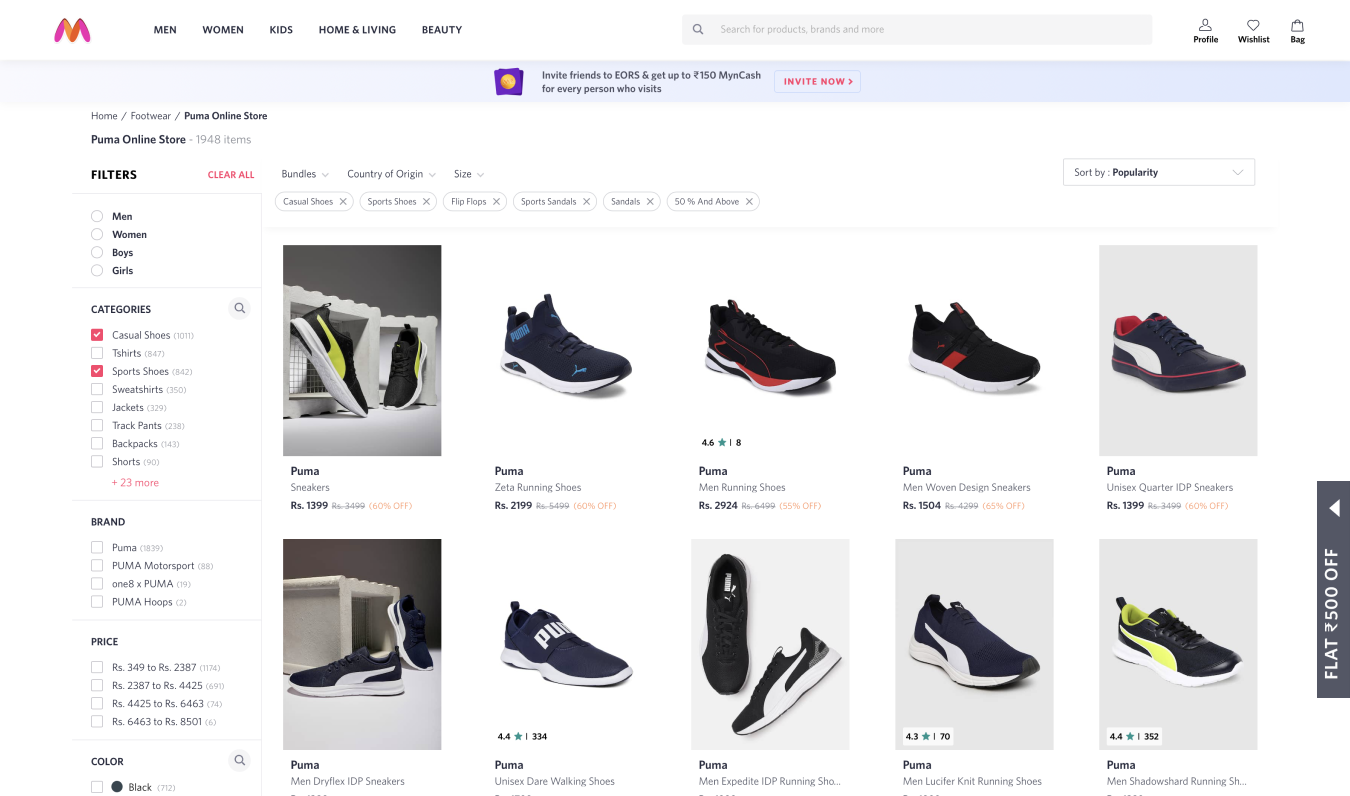1350x796 pixels.
Task: Open the KIDS menu
Action: pos(281,30)
